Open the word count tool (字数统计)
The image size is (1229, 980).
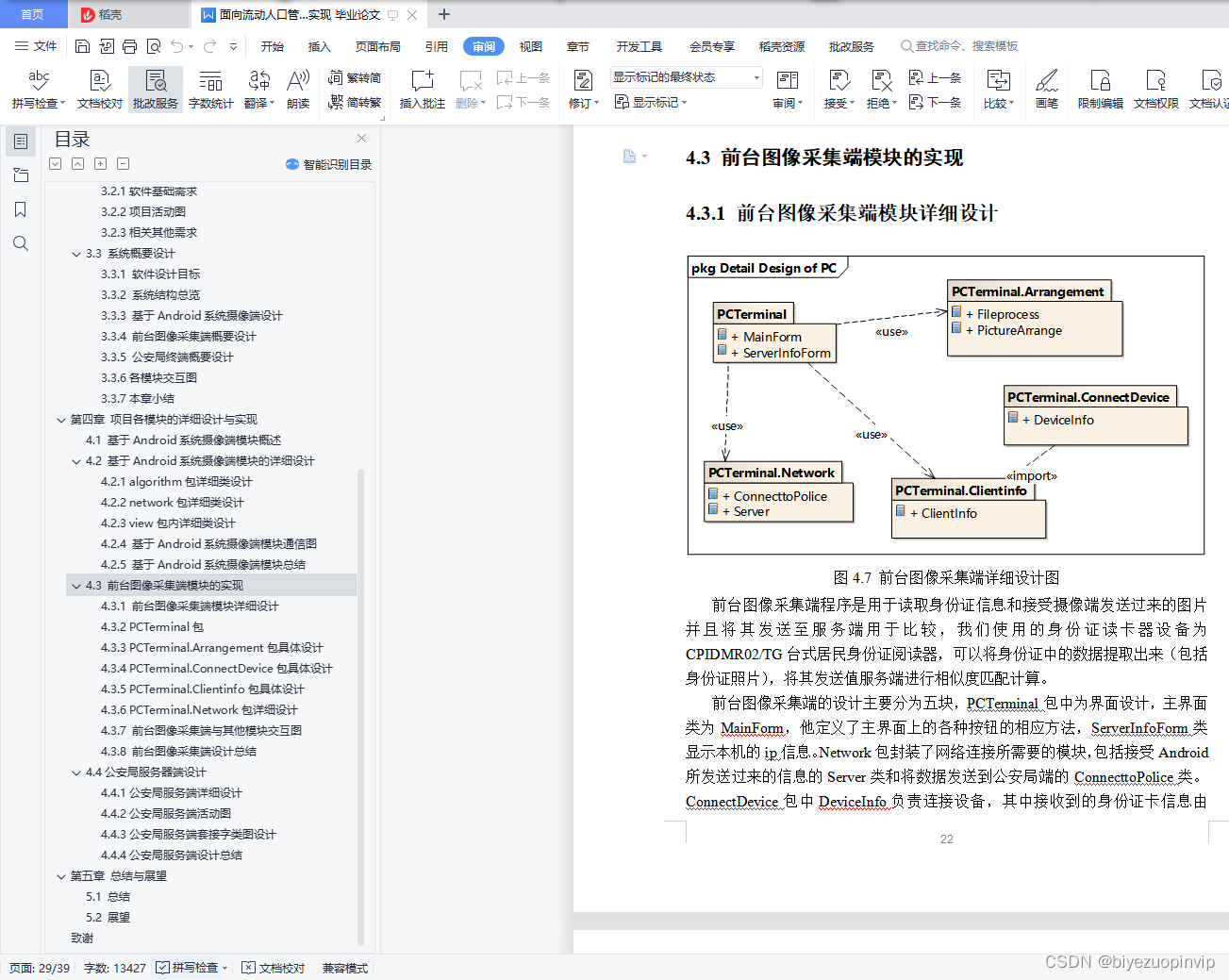point(210,88)
